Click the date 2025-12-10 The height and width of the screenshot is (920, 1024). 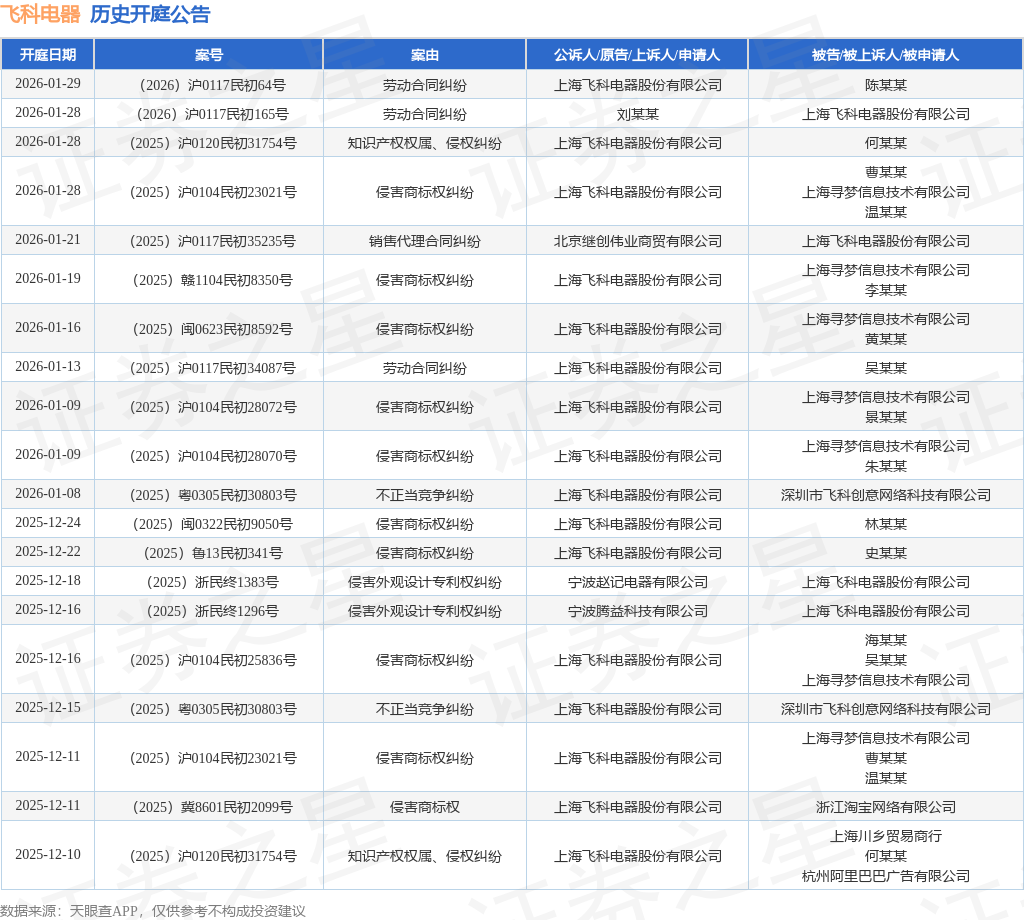[x=48, y=855]
